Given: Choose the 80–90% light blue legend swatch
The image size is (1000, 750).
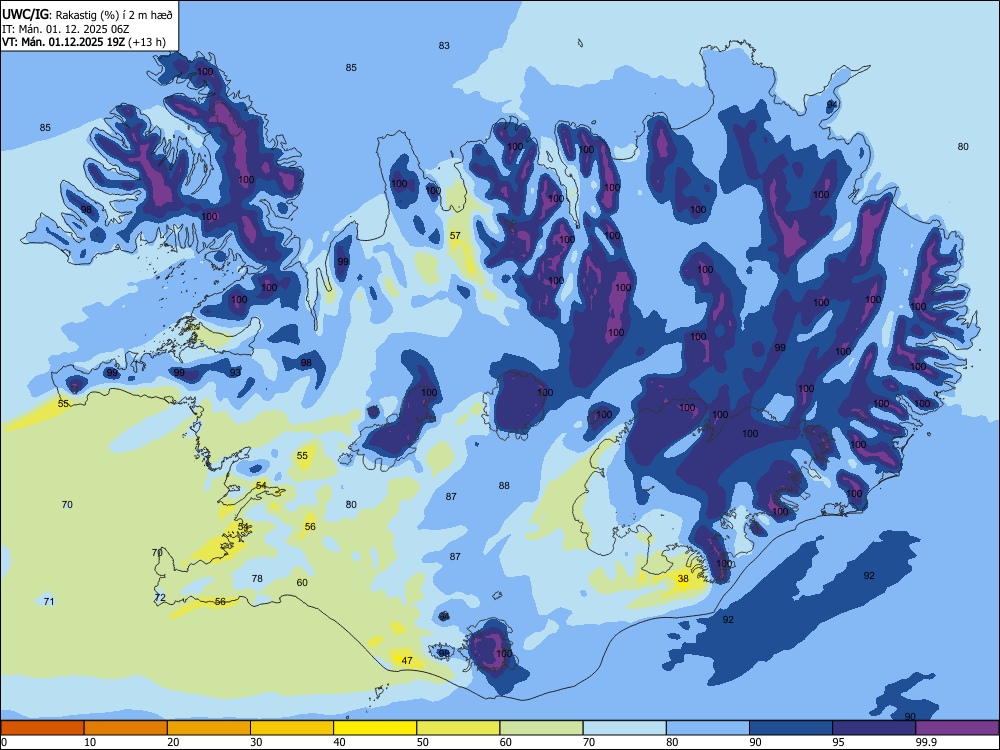Looking at the screenshot, I should pyautogui.click(x=708, y=728).
